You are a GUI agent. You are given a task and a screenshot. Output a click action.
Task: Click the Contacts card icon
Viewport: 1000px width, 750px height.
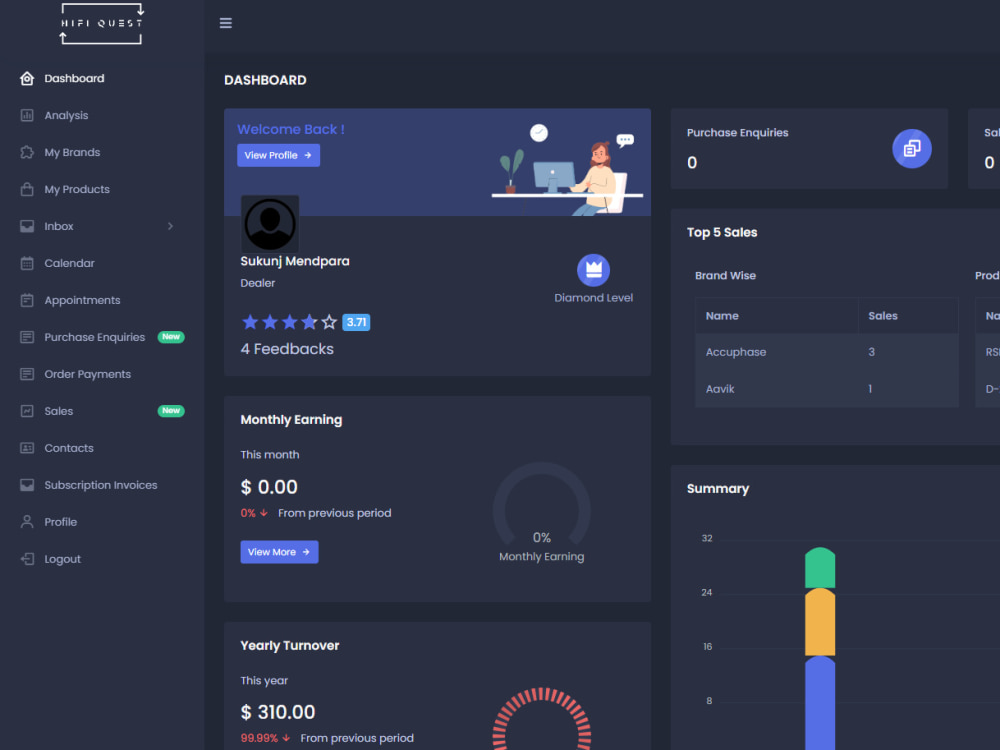(27, 448)
